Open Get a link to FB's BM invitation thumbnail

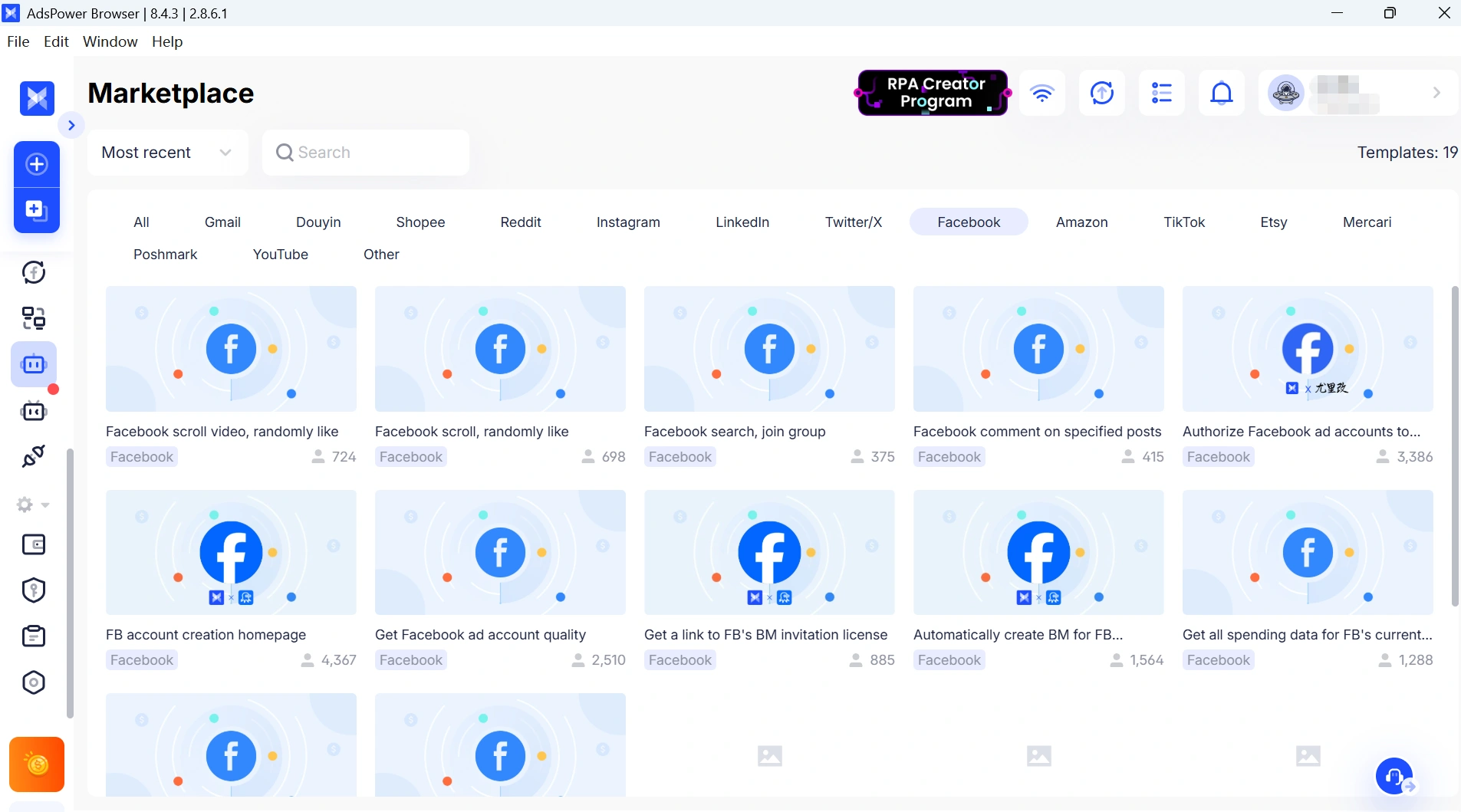point(769,552)
